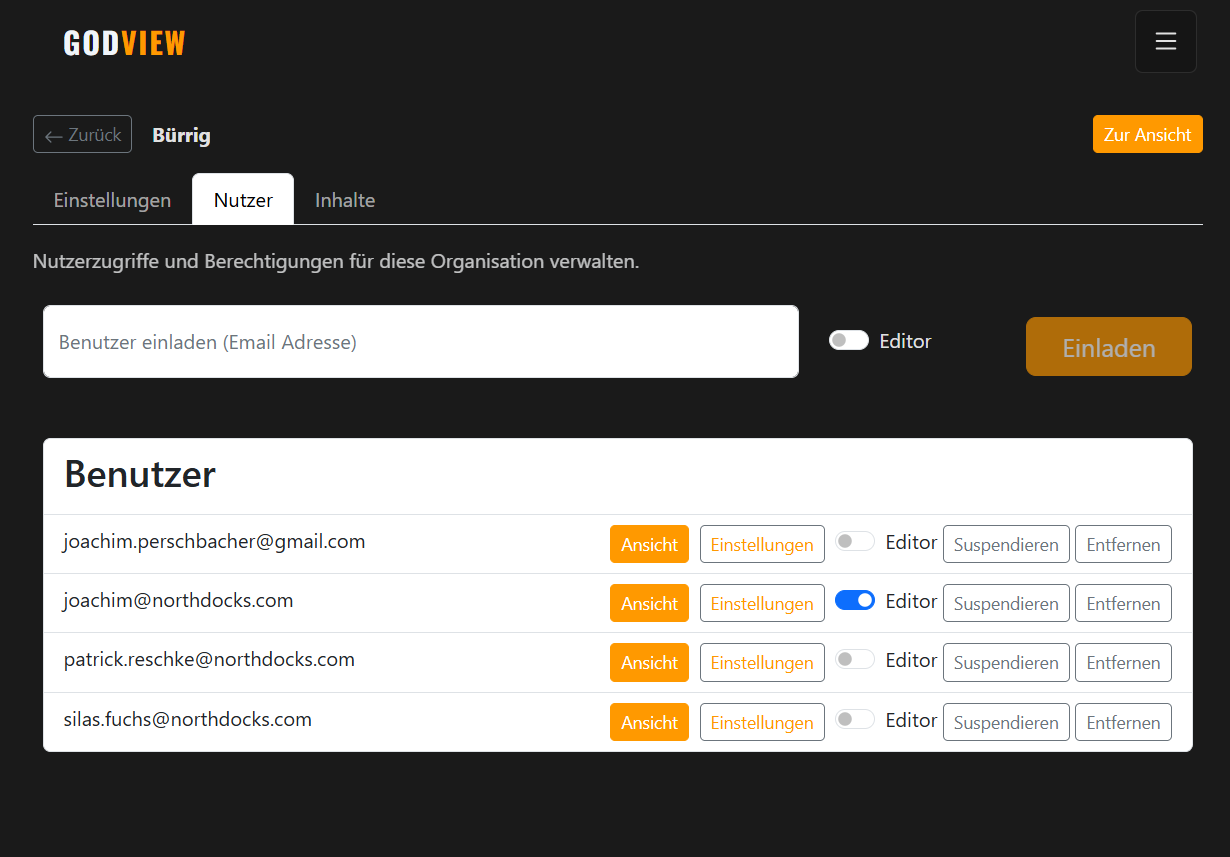Open Einstellungen for patrick.reschke@northdocks.com
1230x857 pixels.
[762, 662]
